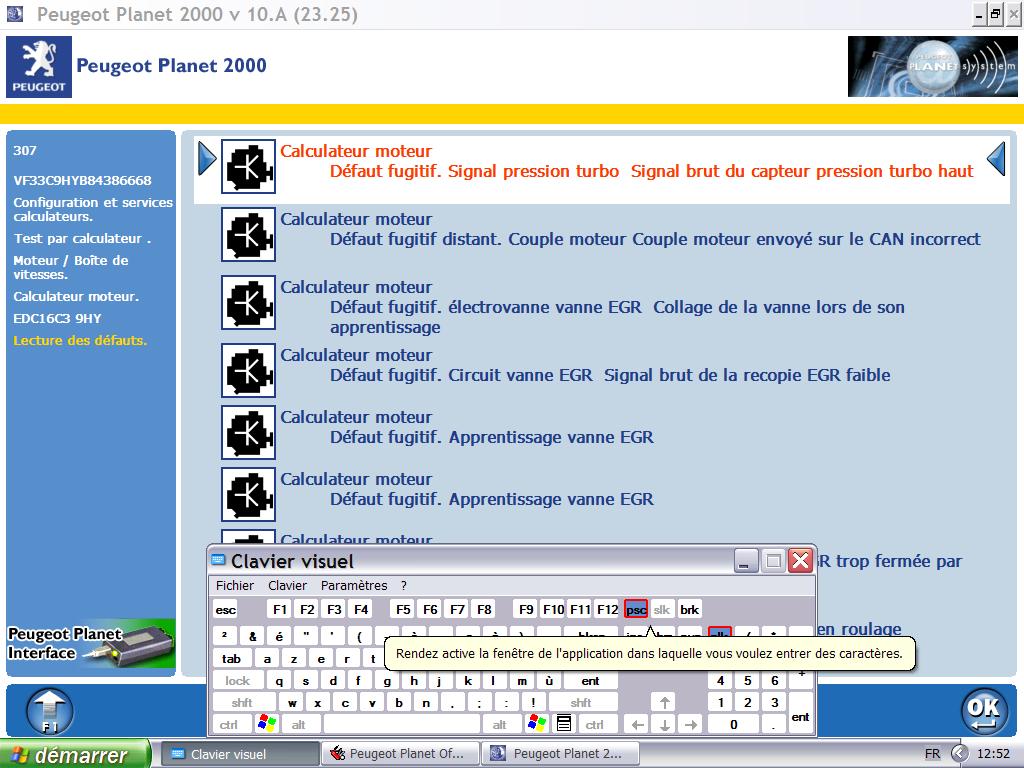Click the context menu key on the keyboard
The width and height of the screenshot is (1024, 768).
click(564, 724)
